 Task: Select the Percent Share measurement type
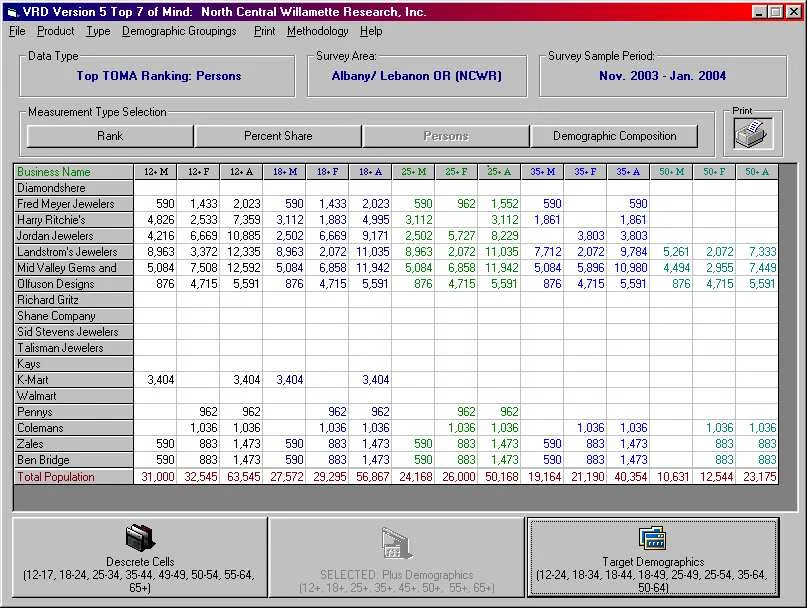[278, 136]
